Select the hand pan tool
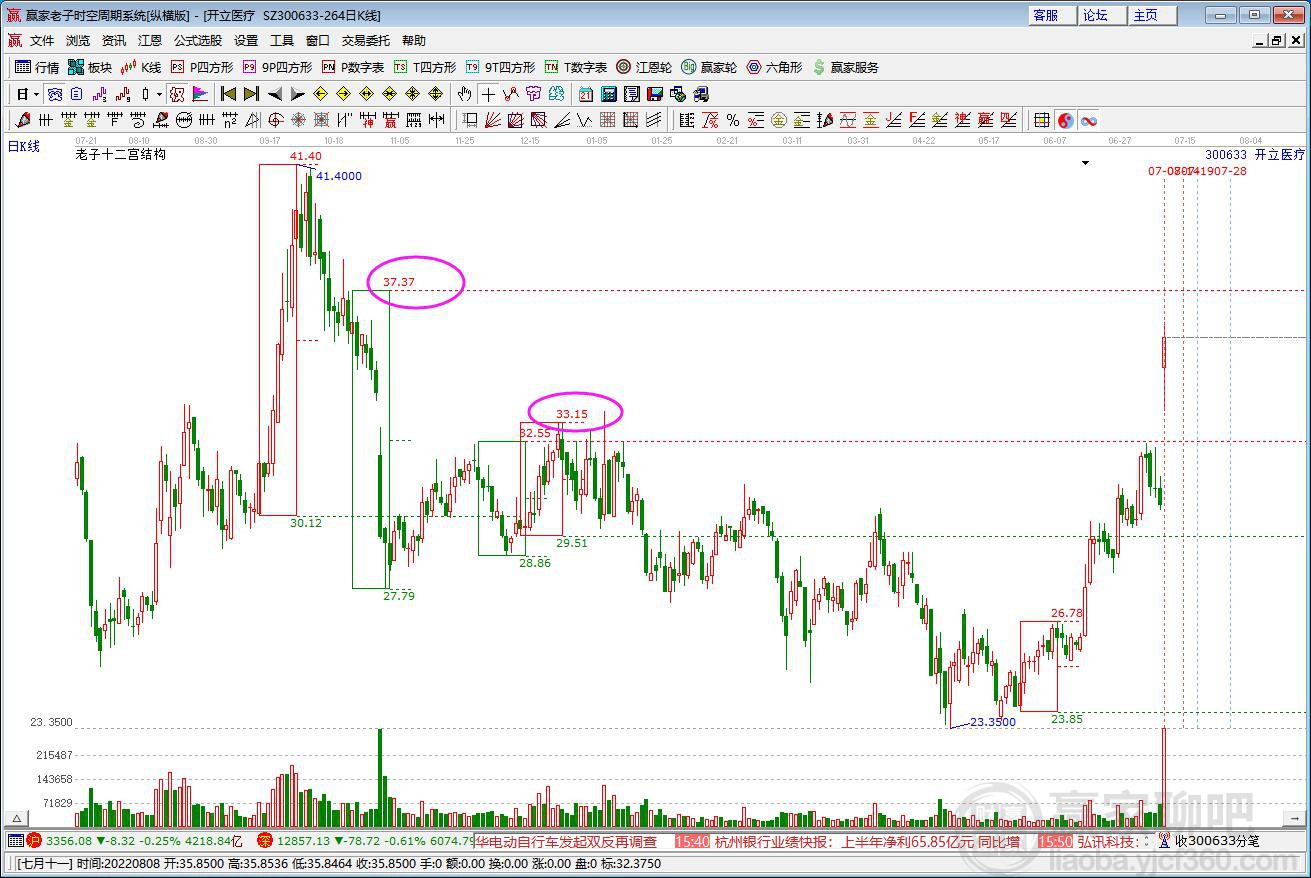The image size is (1311, 878). tap(464, 94)
